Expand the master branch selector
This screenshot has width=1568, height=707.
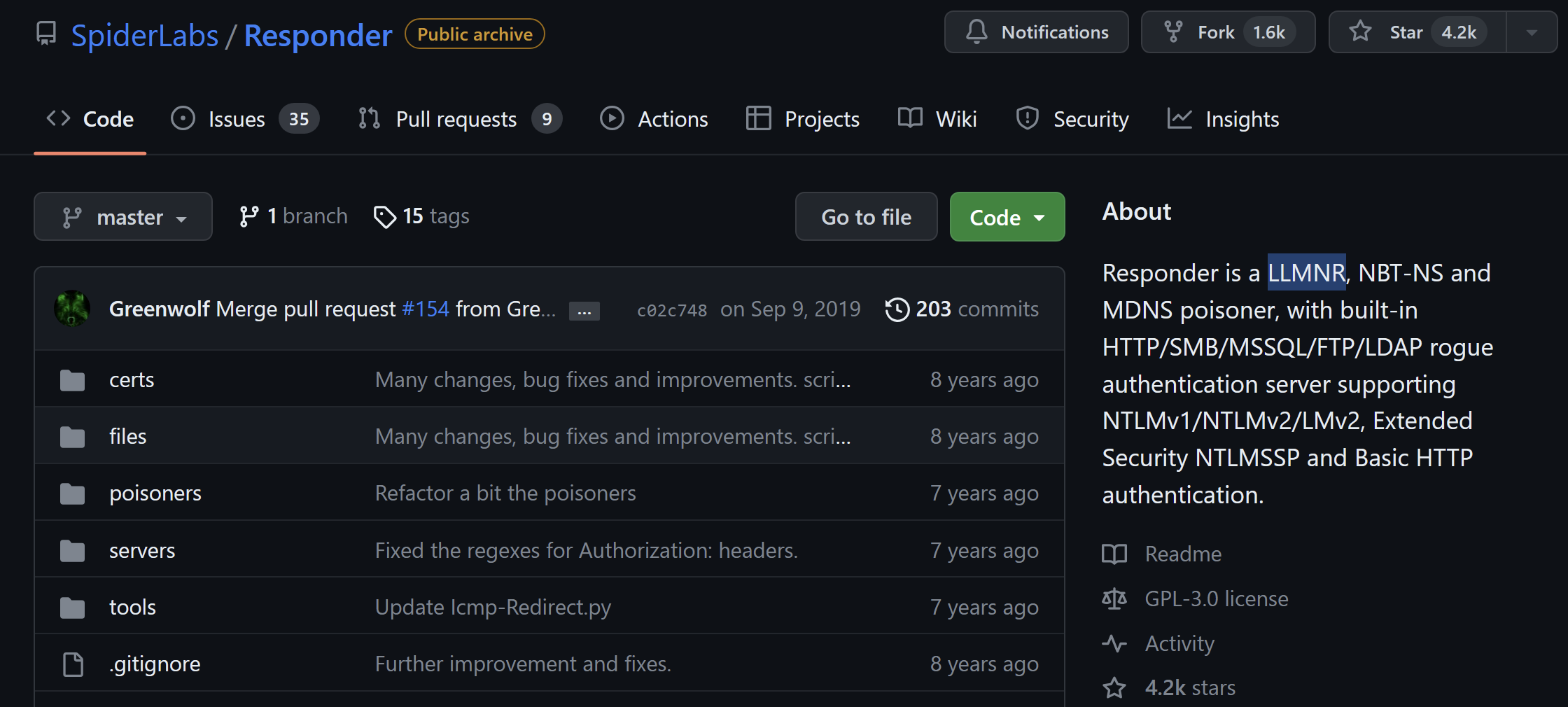123,217
